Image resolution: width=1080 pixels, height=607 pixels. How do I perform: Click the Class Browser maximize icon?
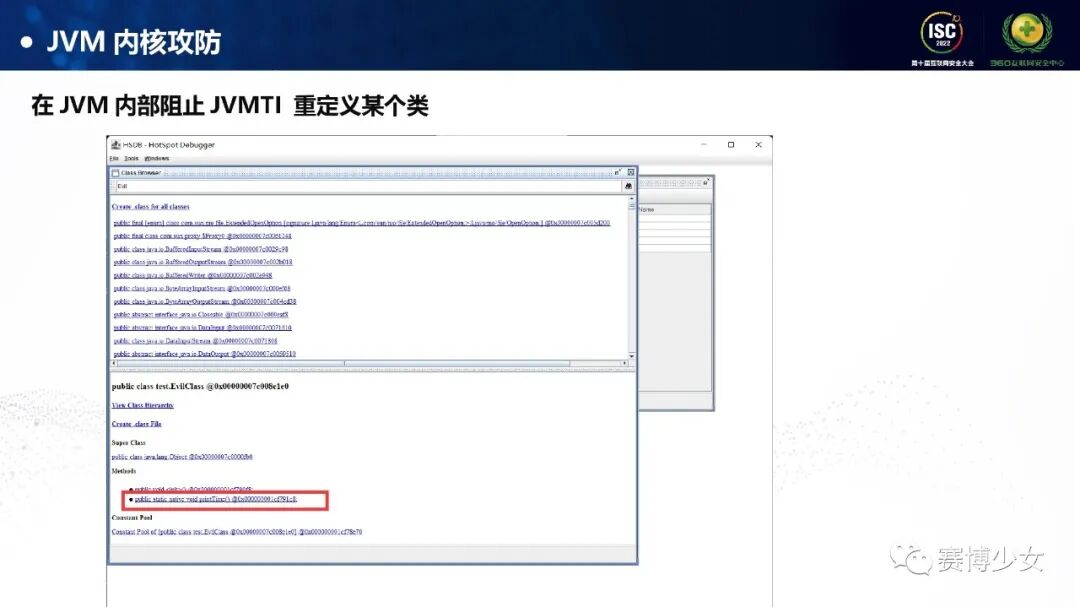click(618, 172)
